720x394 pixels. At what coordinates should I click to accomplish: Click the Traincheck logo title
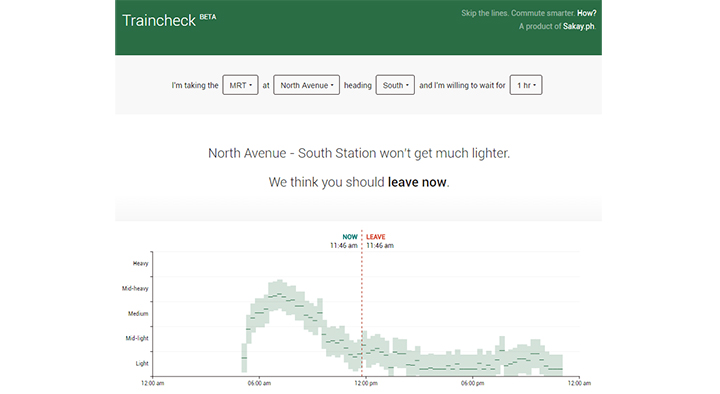tap(159, 21)
